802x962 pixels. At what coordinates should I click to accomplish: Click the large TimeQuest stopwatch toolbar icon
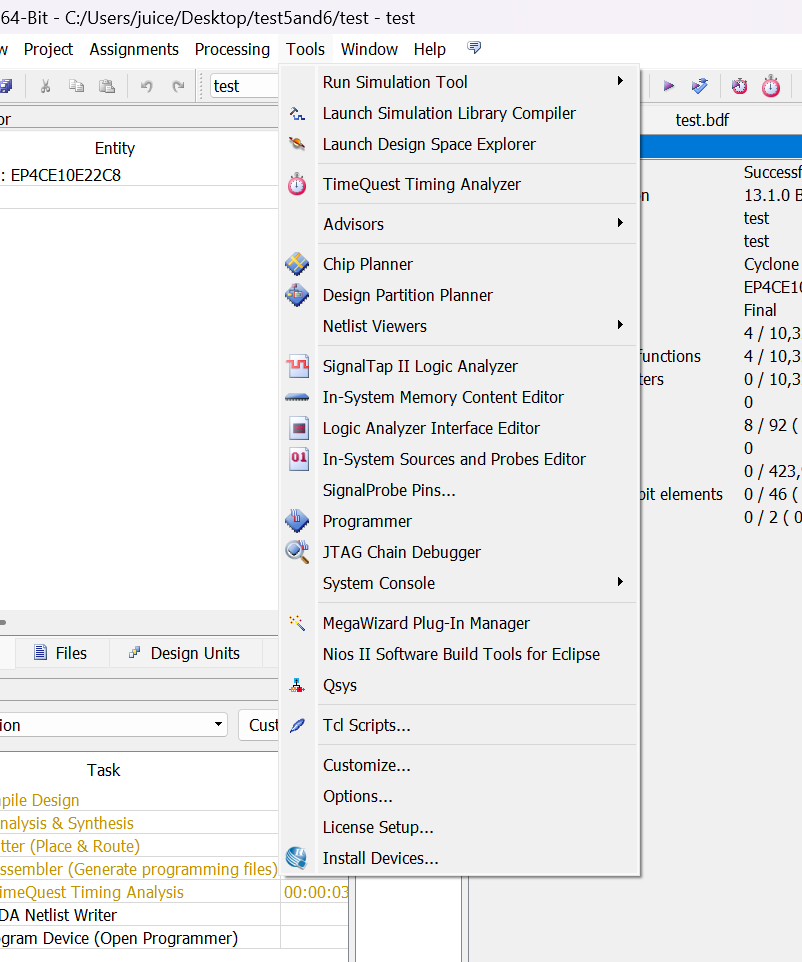click(771, 86)
